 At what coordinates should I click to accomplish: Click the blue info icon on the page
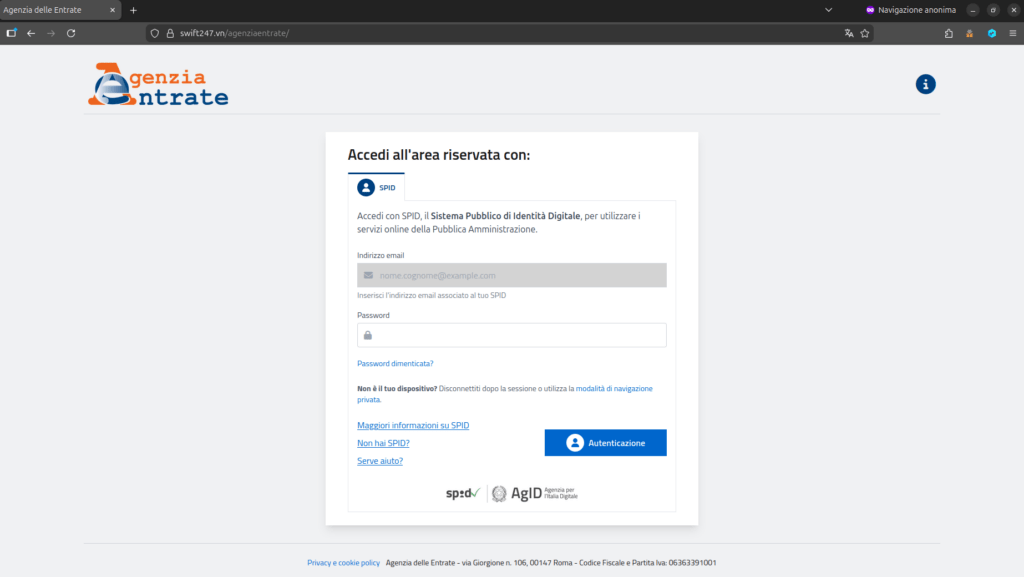[925, 84]
